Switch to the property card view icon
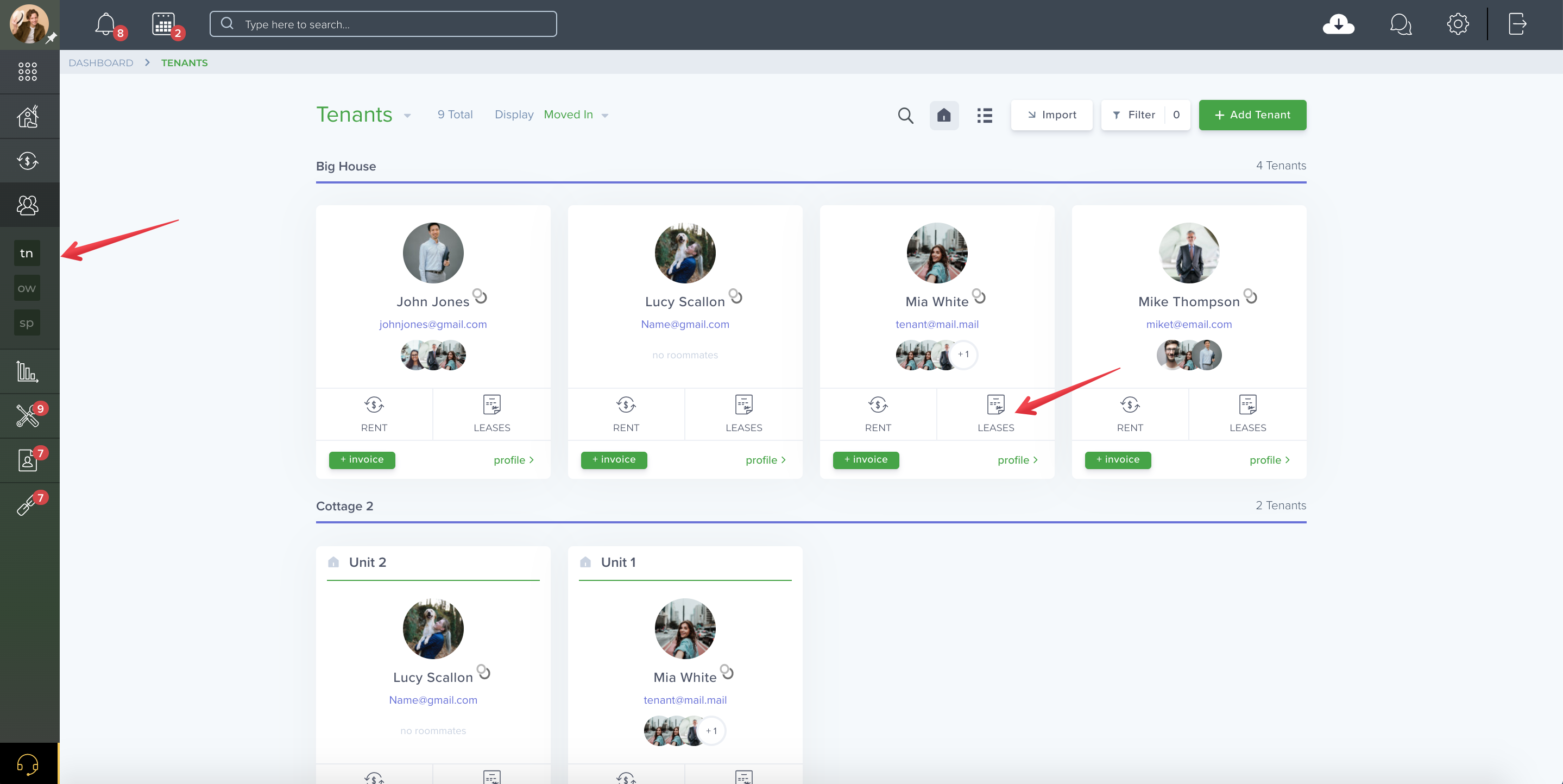 (x=943, y=115)
